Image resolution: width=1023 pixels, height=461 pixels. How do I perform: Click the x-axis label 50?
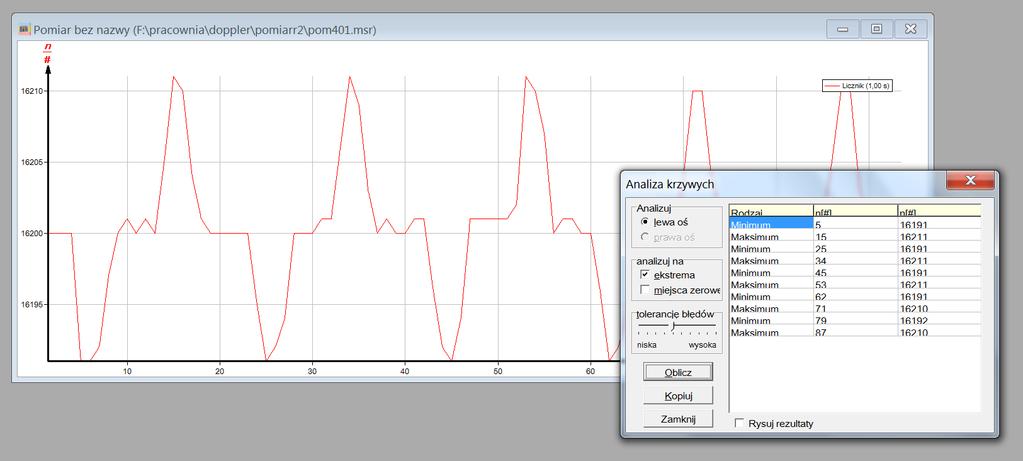[498, 371]
